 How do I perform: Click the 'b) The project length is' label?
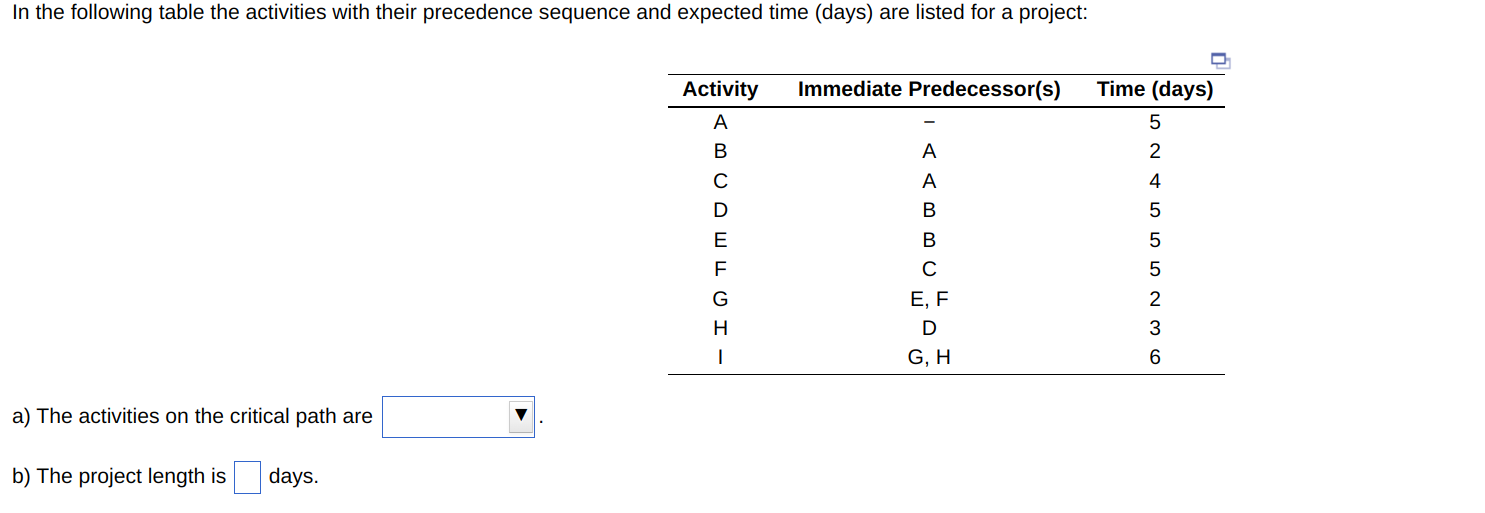pyautogui.click(x=119, y=477)
